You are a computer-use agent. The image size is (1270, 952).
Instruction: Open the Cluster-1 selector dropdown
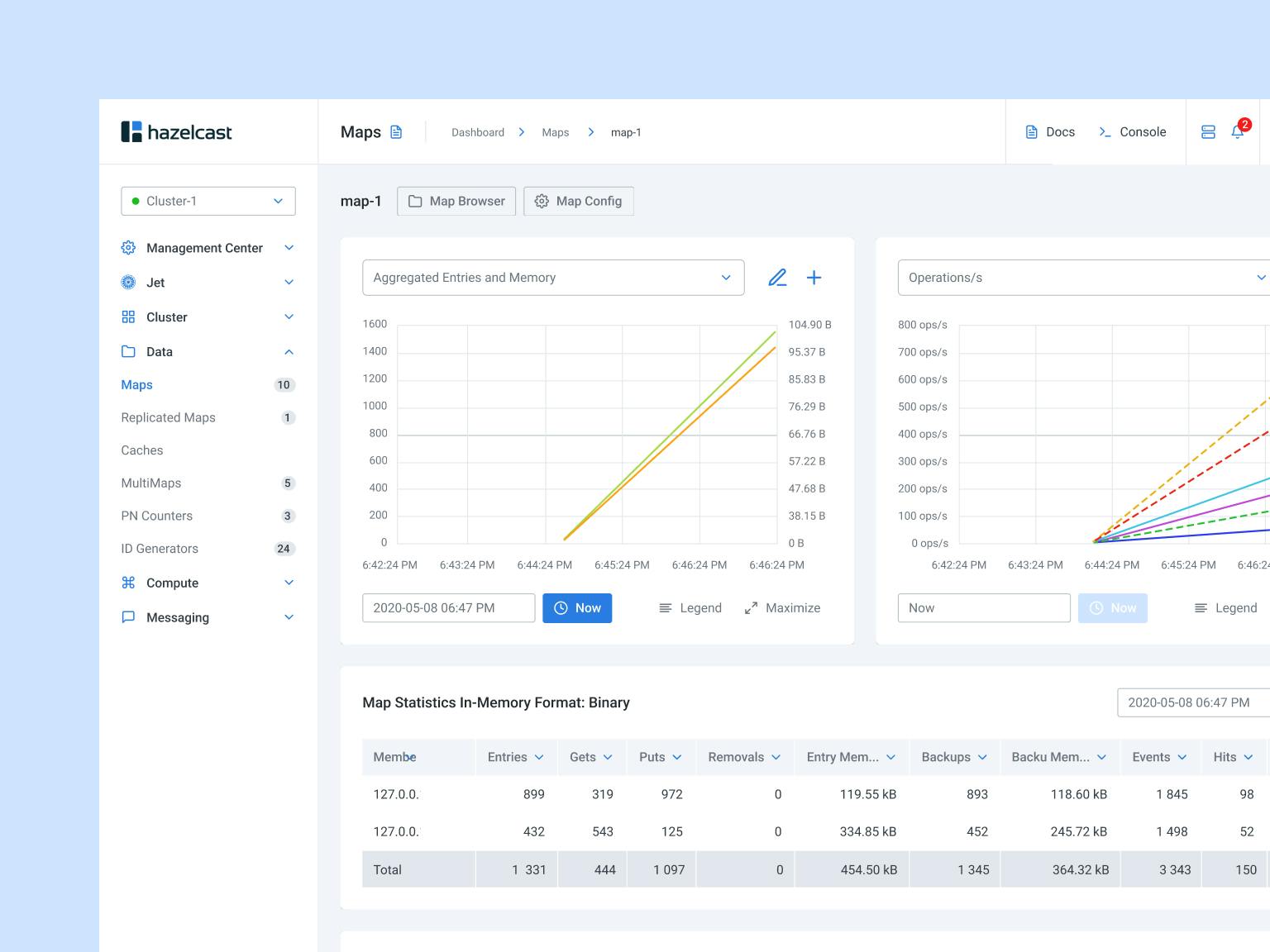pos(208,201)
